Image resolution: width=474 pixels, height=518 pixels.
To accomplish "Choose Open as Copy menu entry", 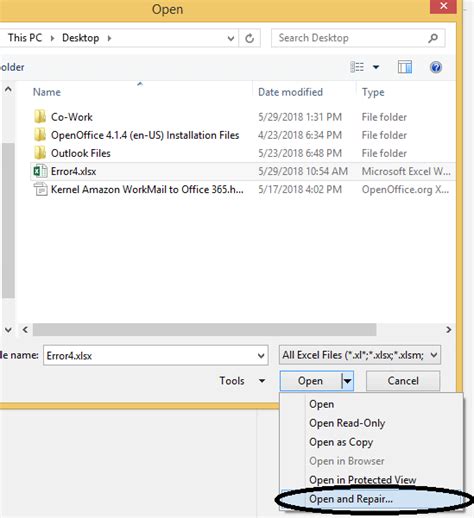I will 341,442.
